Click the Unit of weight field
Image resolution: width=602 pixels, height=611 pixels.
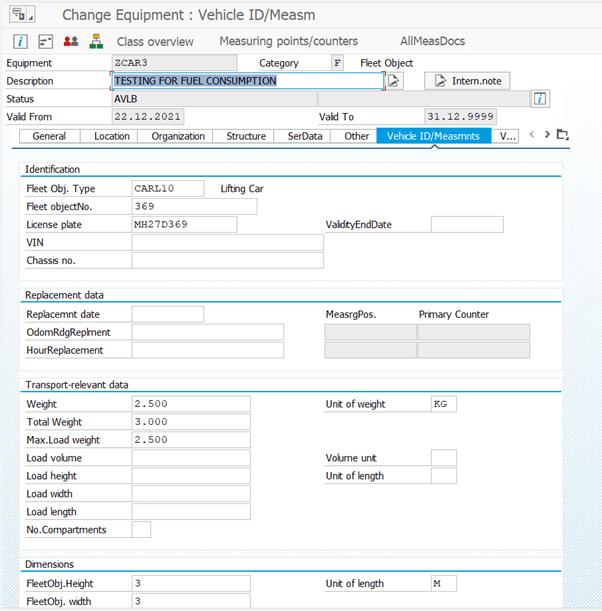(444, 404)
